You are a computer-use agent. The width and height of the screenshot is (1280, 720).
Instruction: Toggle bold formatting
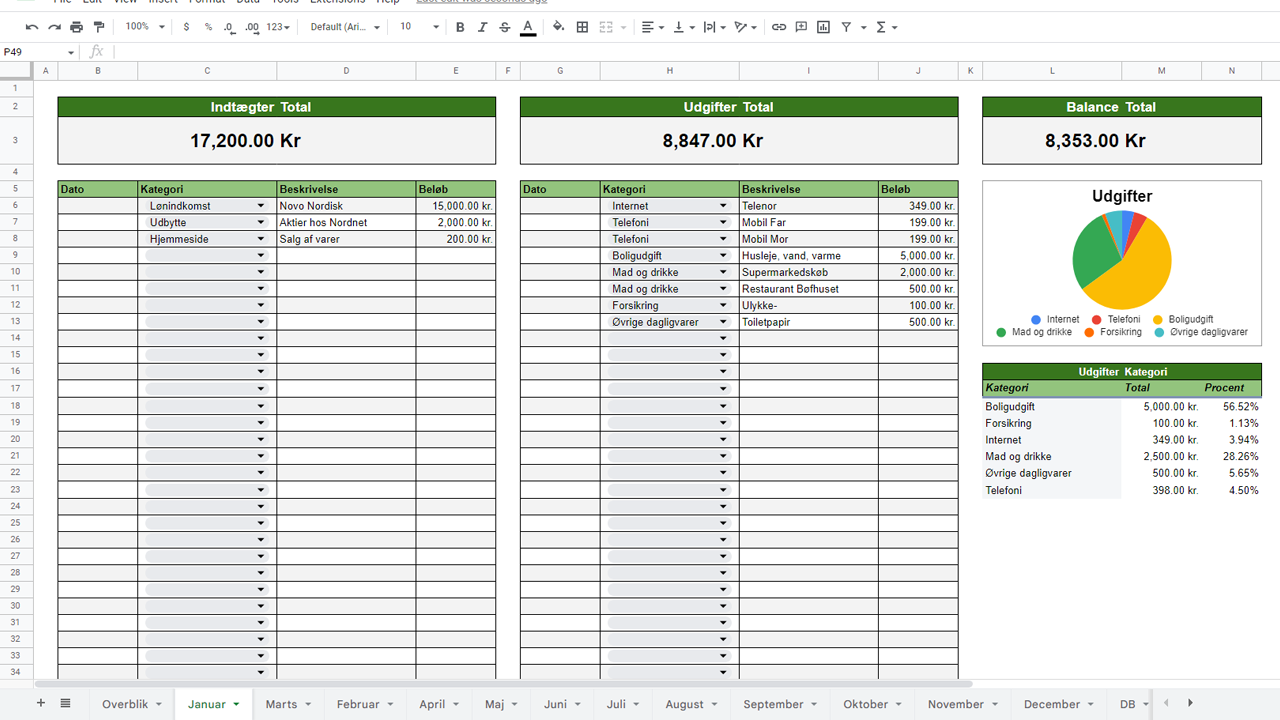[460, 27]
